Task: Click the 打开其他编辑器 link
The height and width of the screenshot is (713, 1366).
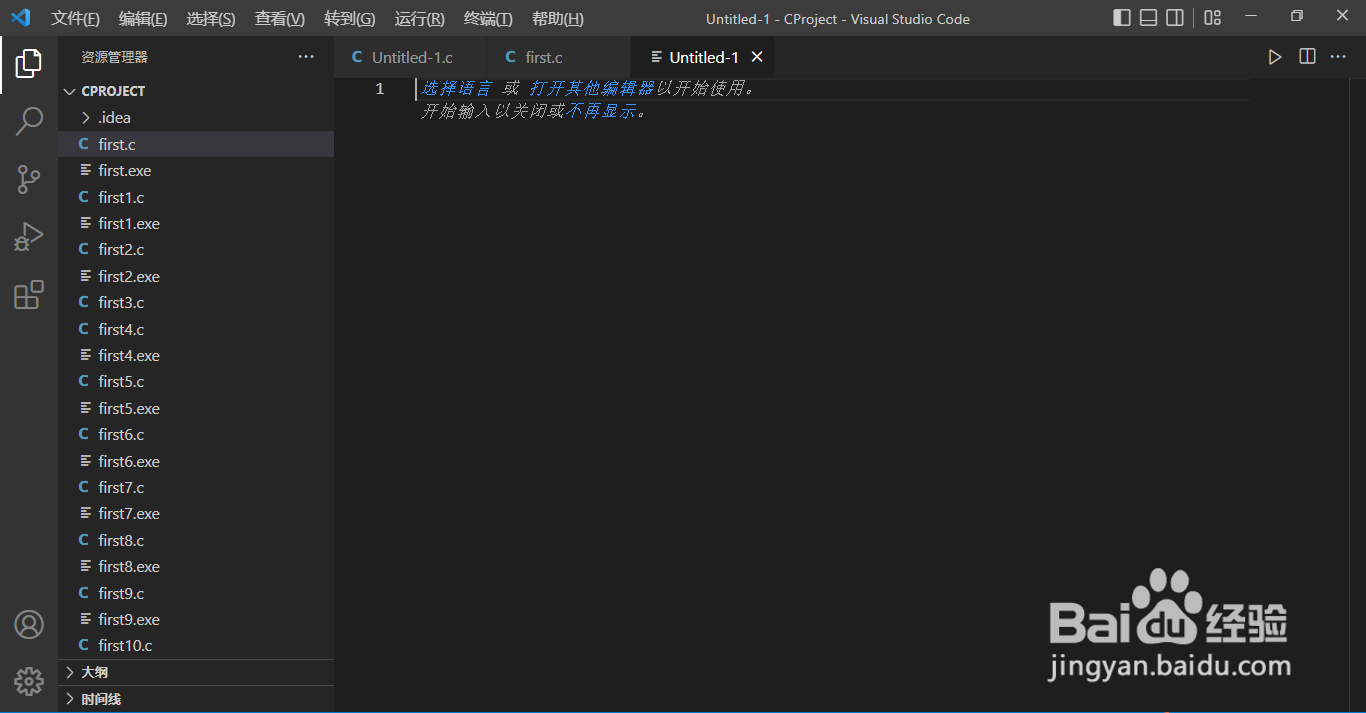Action: 591,88
